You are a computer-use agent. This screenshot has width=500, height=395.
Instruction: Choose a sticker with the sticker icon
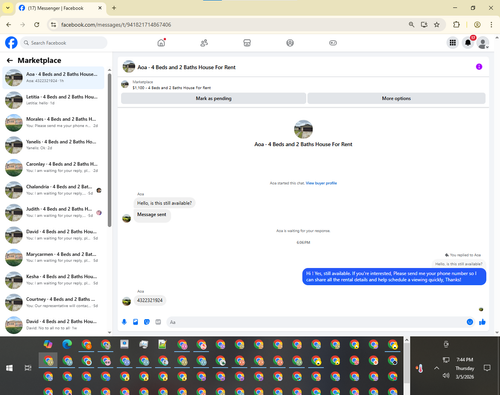tap(147, 322)
